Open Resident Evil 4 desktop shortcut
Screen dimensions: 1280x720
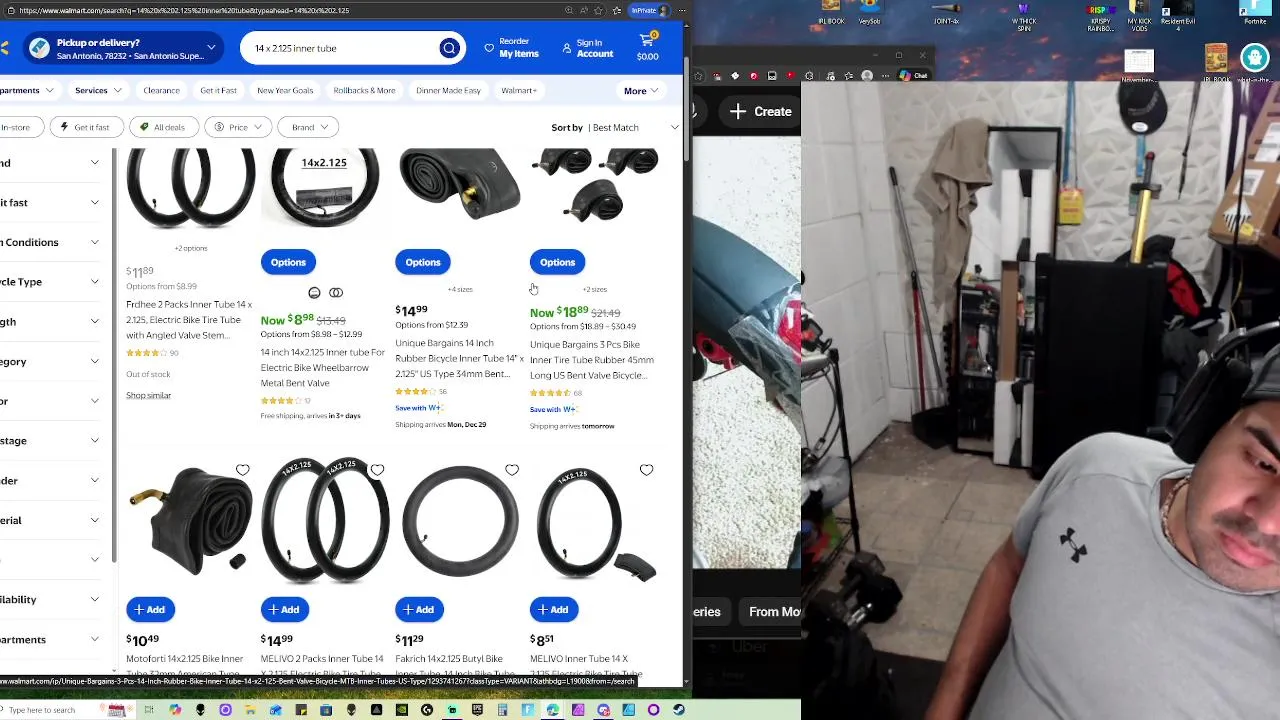(1178, 16)
